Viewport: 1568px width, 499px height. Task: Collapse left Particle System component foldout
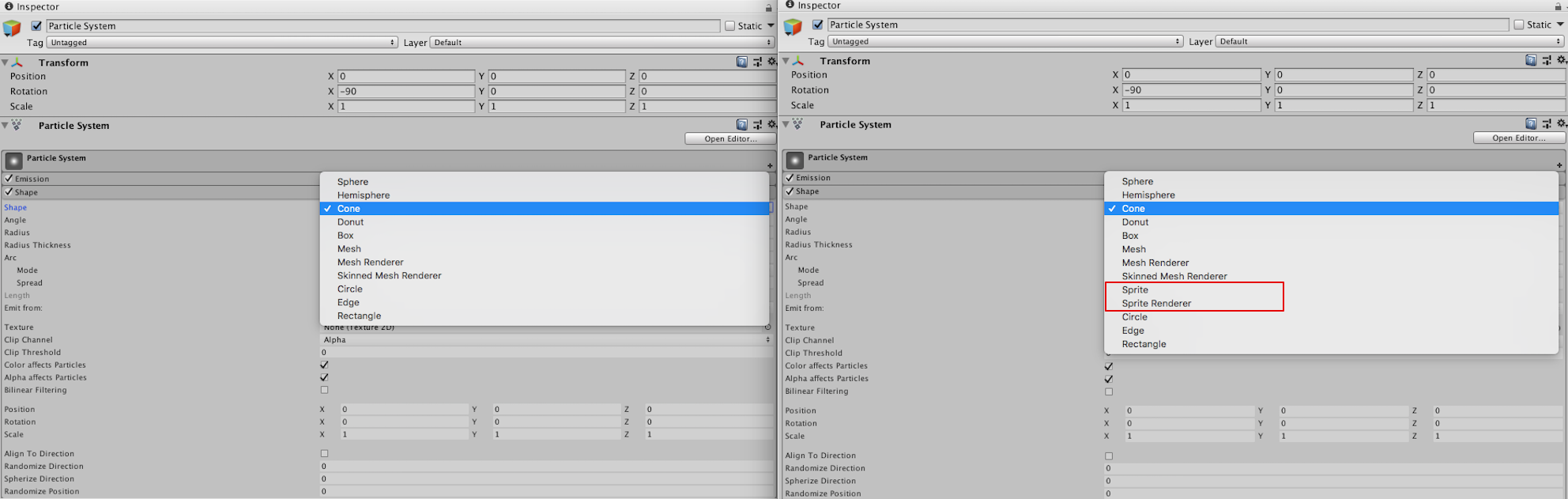tap(5, 126)
